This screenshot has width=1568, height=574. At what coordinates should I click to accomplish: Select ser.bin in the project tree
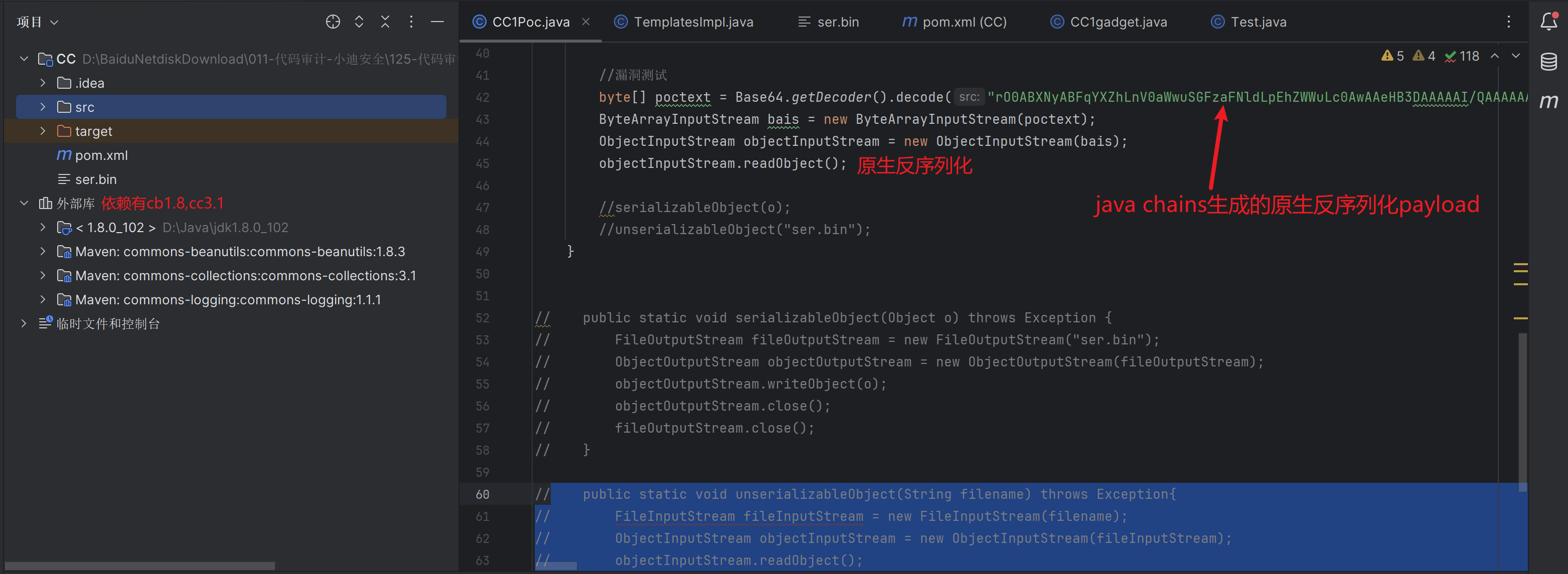coord(96,179)
